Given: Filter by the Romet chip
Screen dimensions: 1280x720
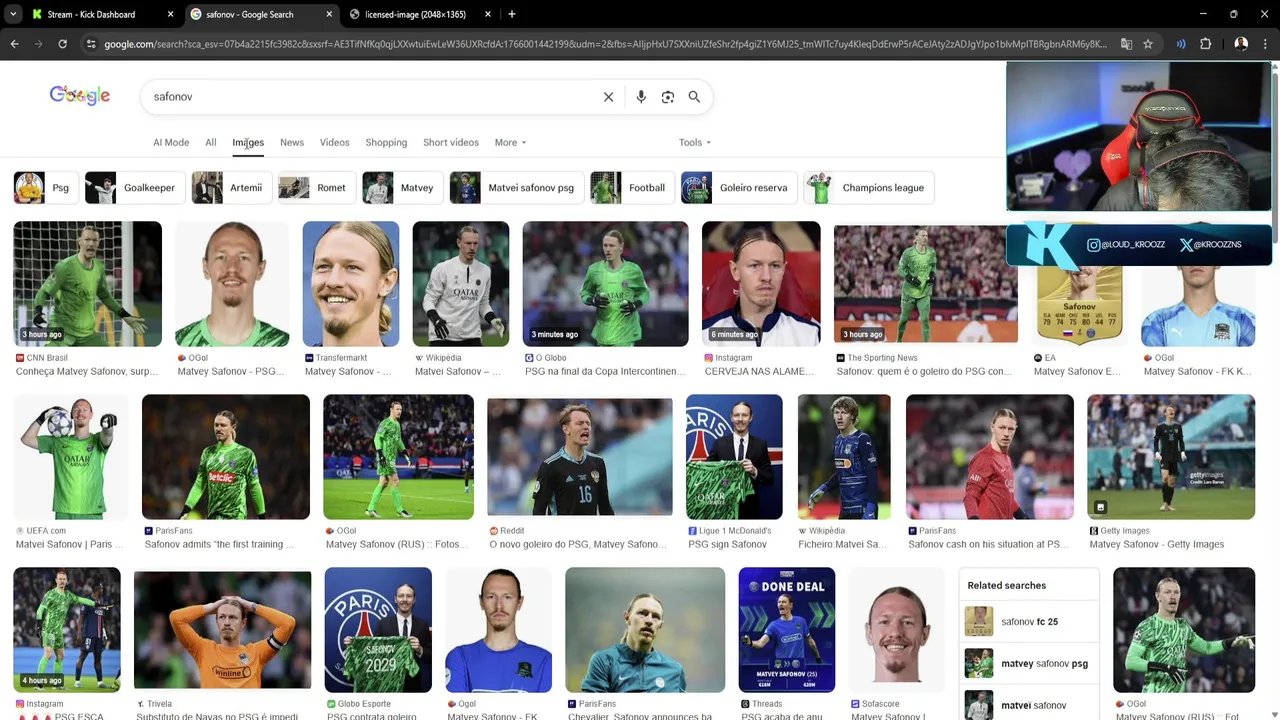Looking at the screenshot, I should click(x=317, y=188).
